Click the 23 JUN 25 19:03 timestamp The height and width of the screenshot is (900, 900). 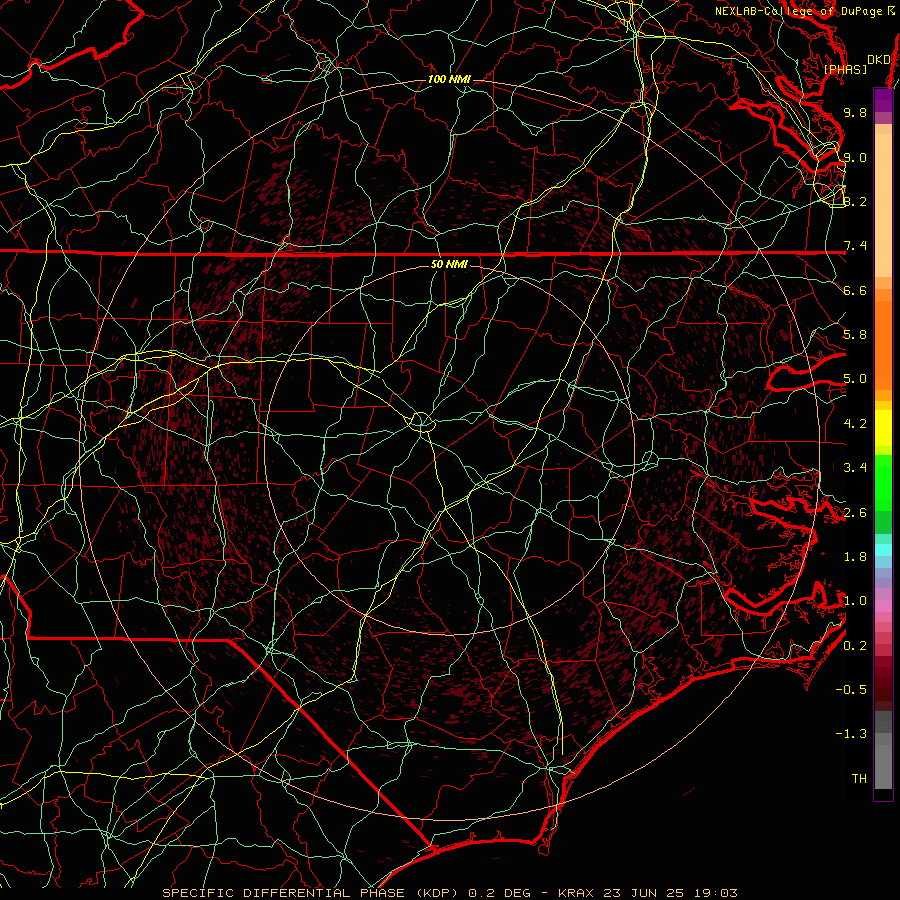[x=670, y=893]
